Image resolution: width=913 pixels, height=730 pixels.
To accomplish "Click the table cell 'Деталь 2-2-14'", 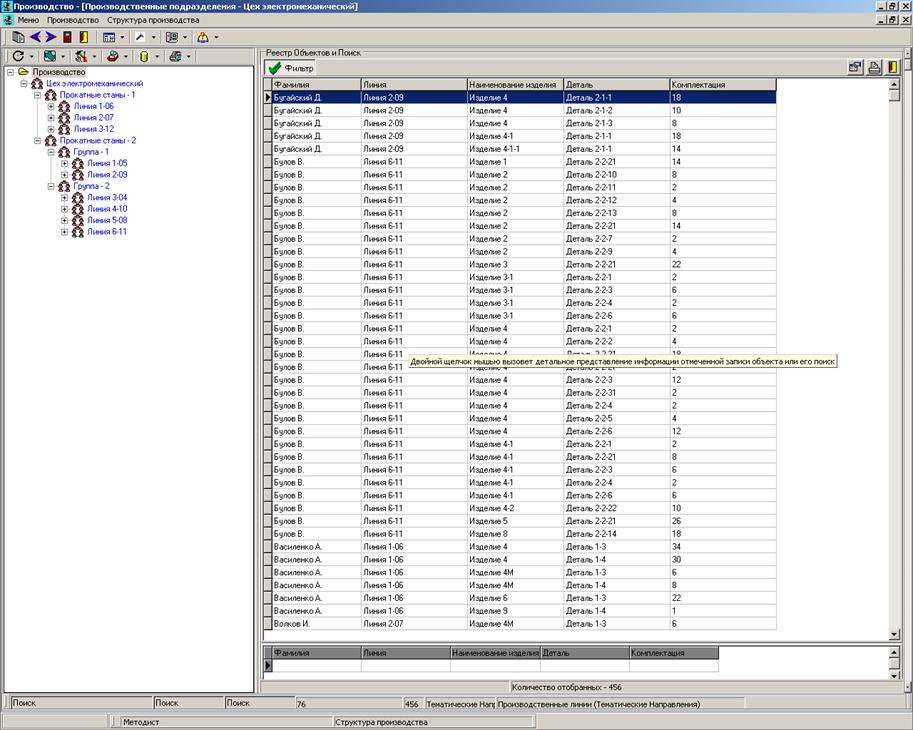I will click(617, 534).
